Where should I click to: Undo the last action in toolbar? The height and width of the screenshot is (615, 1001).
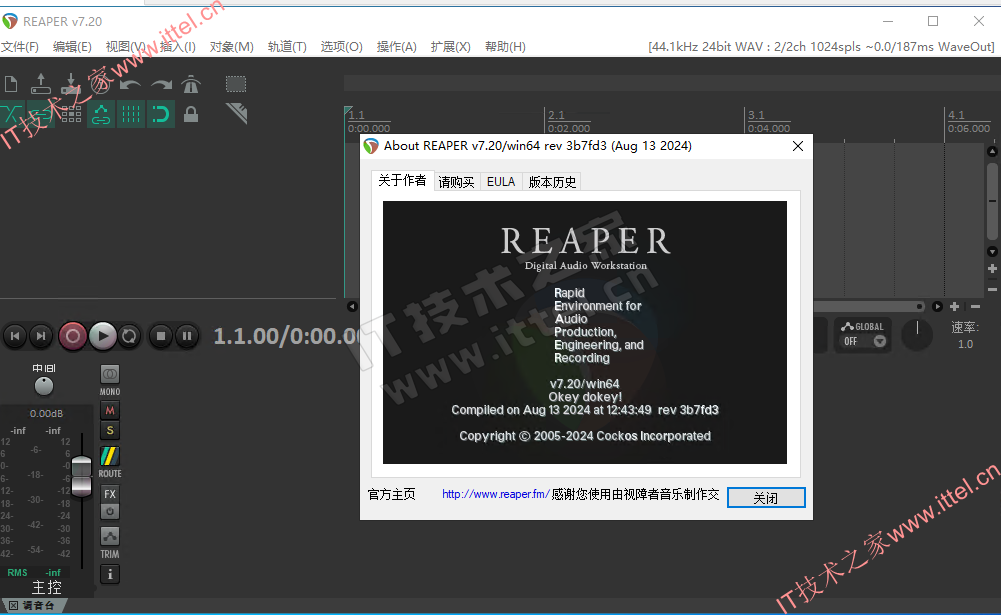tap(131, 84)
